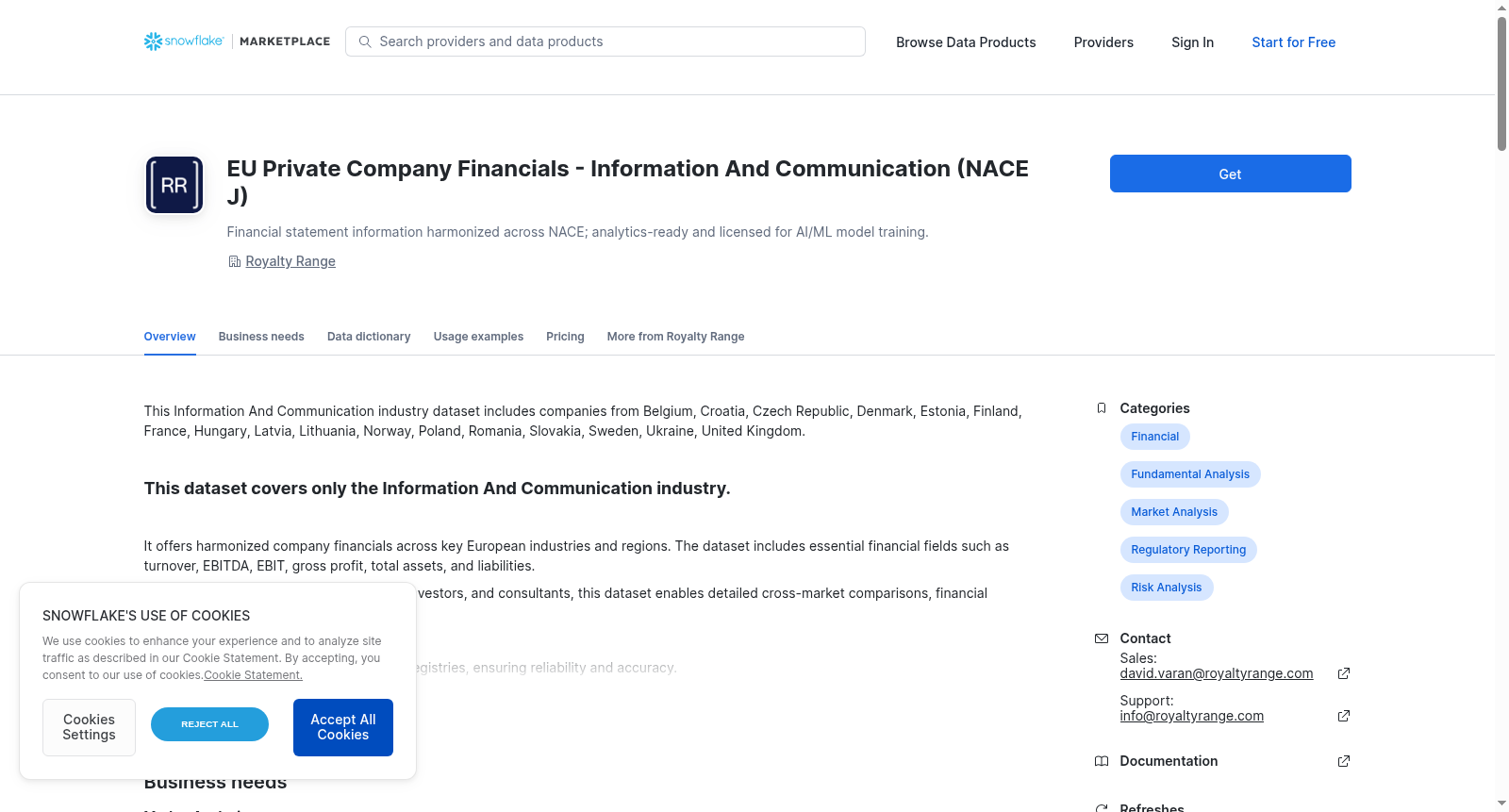1509x812 pixels.
Task: Select the Overview tab
Action: 170,337
